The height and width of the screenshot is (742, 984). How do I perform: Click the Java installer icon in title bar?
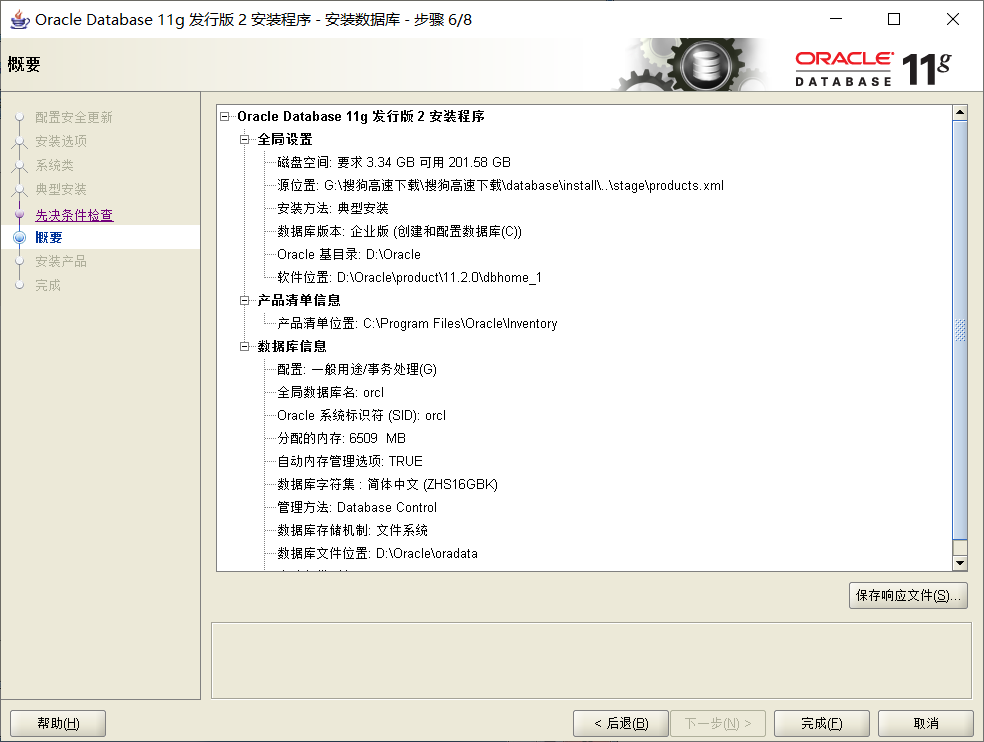pos(20,19)
